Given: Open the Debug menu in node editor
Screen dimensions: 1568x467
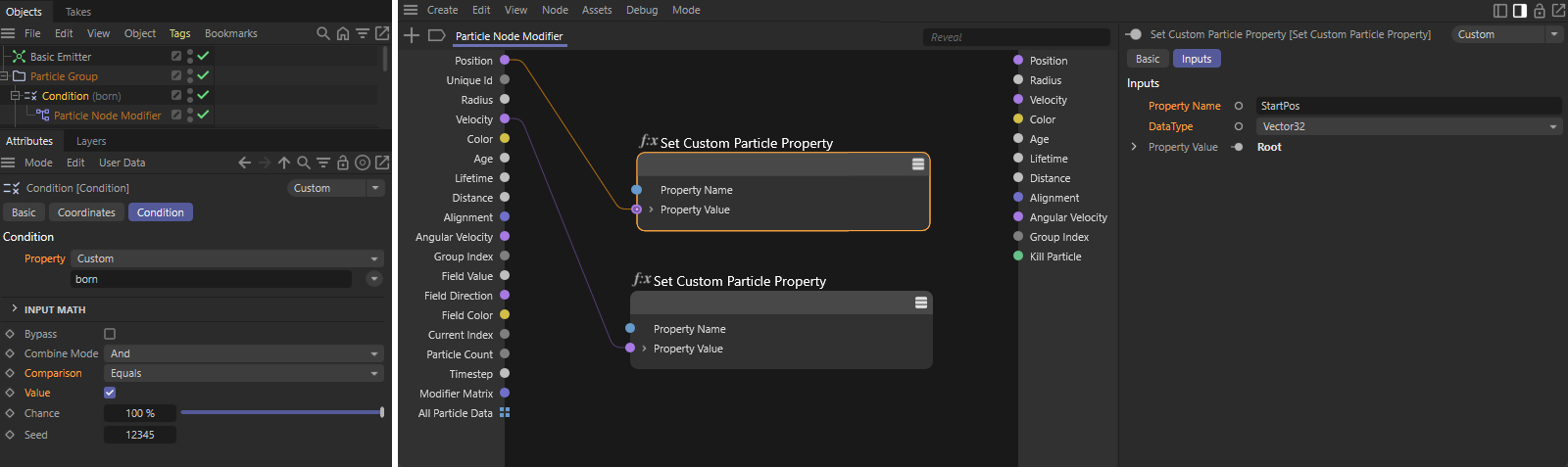Looking at the screenshot, I should click(642, 10).
